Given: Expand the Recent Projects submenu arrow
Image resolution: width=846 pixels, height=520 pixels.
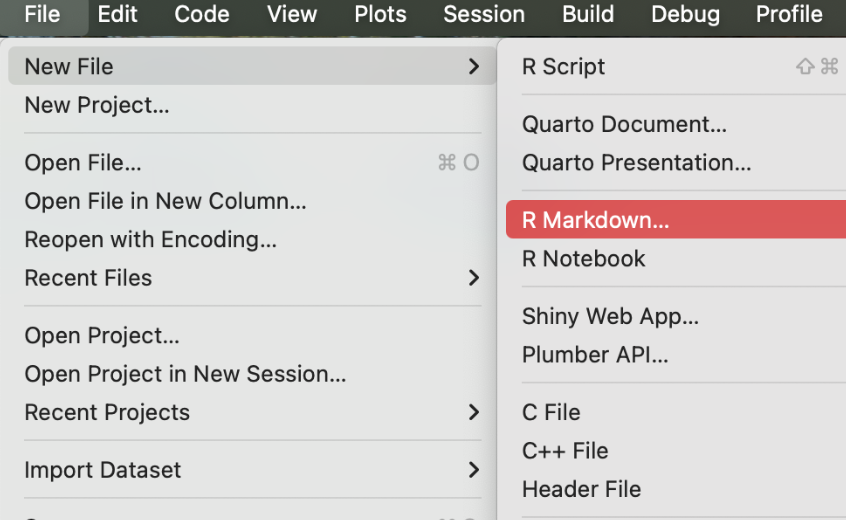Looking at the screenshot, I should pyautogui.click(x=473, y=412).
